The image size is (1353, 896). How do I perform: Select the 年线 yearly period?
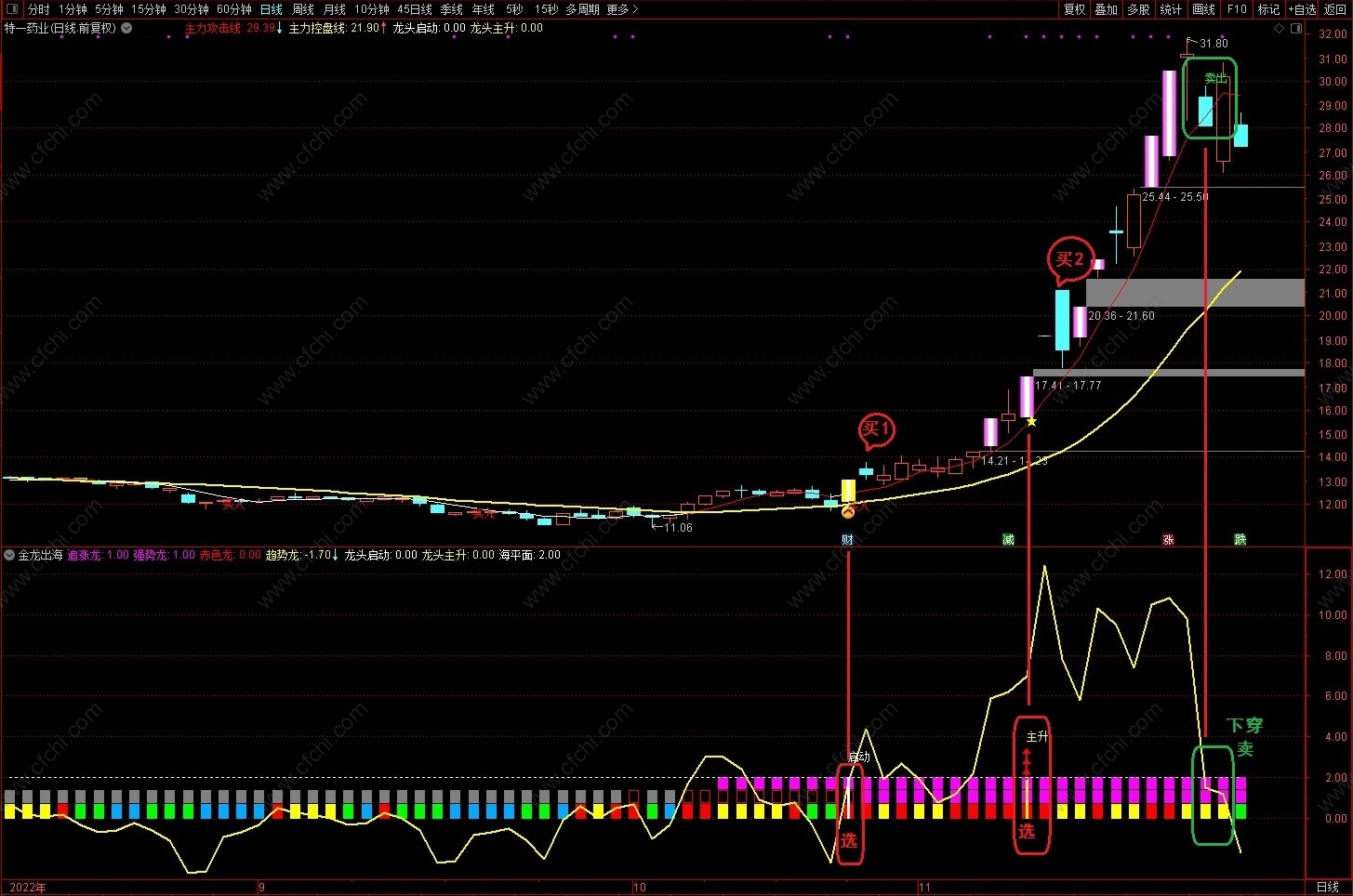(x=484, y=9)
